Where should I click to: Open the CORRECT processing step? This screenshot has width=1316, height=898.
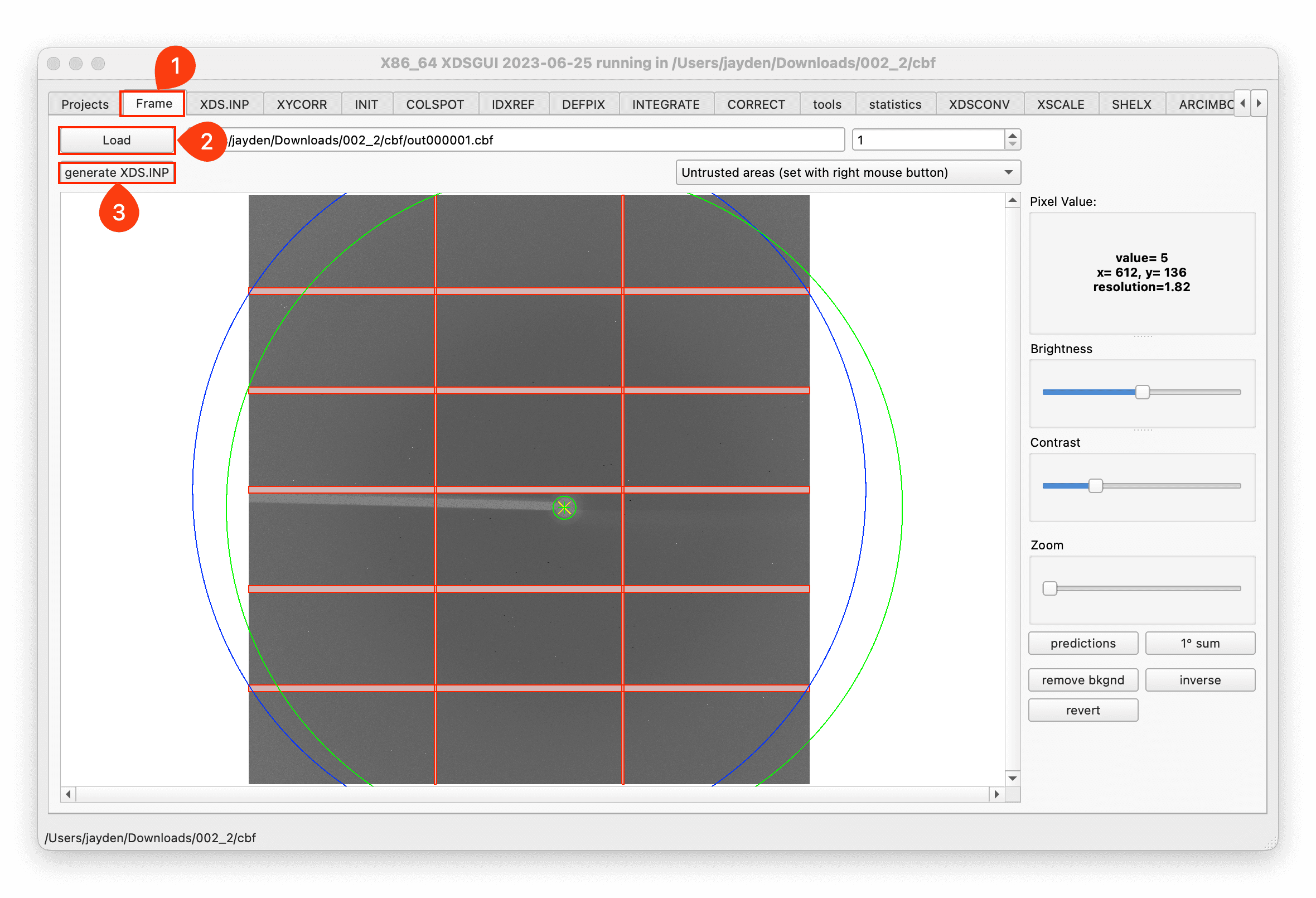click(x=755, y=103)
